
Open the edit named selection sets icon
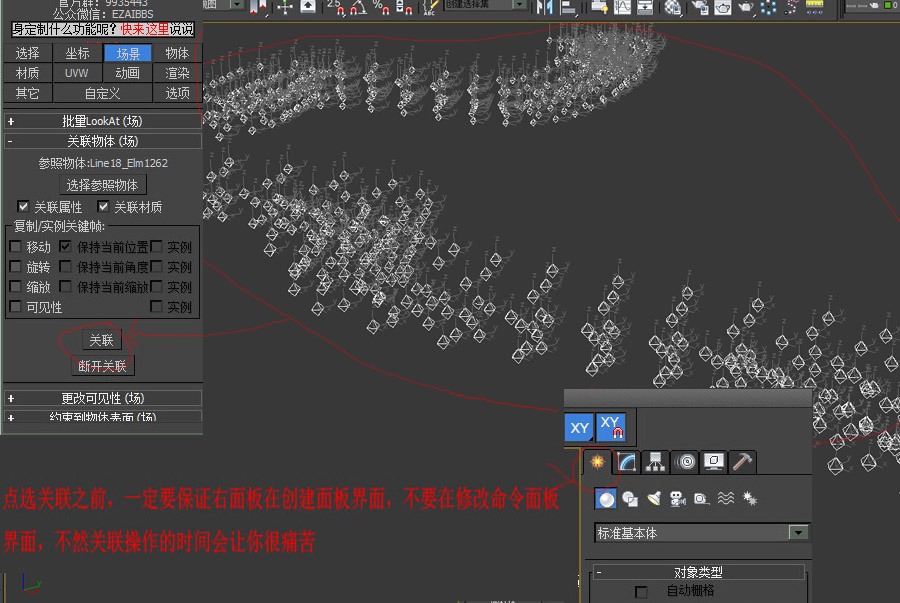point(430,7)
